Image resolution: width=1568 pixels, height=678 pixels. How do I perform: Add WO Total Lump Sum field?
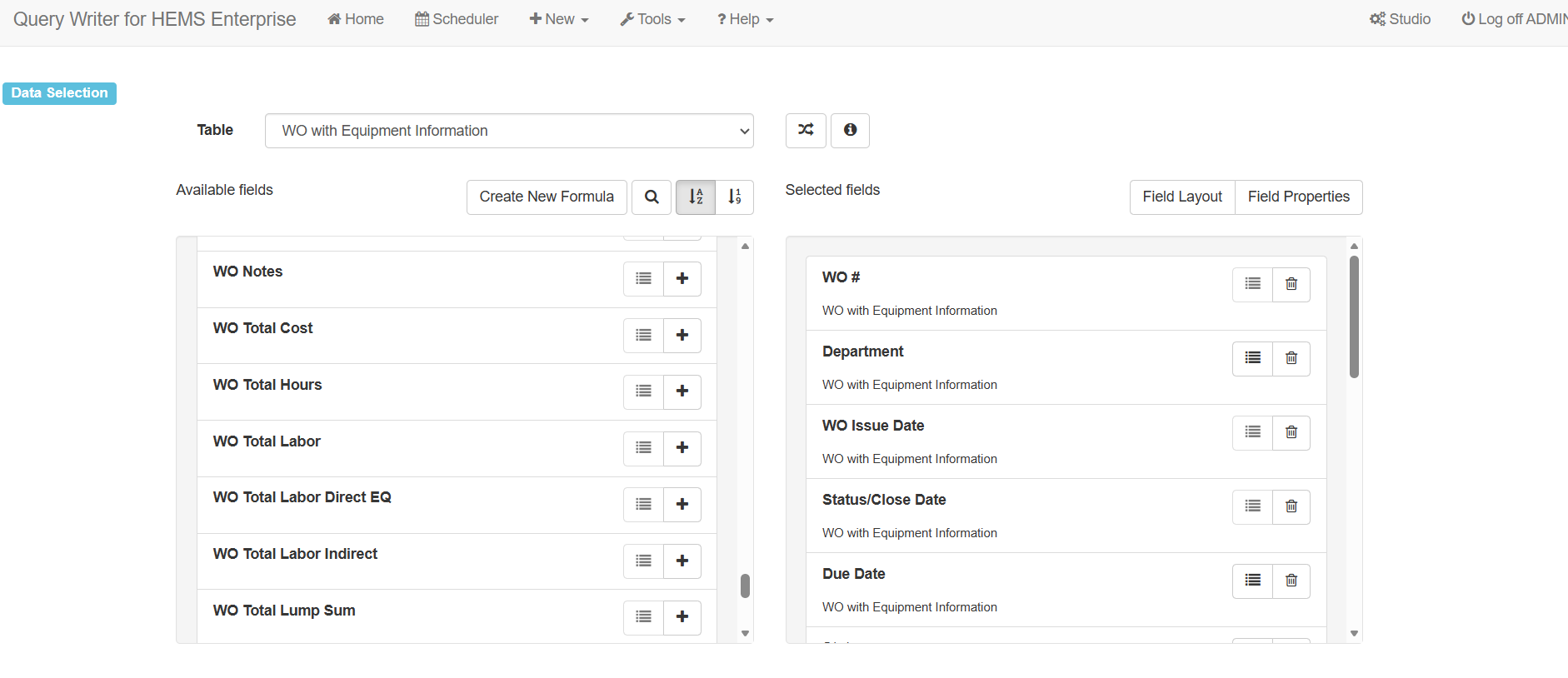pos(682,617)
